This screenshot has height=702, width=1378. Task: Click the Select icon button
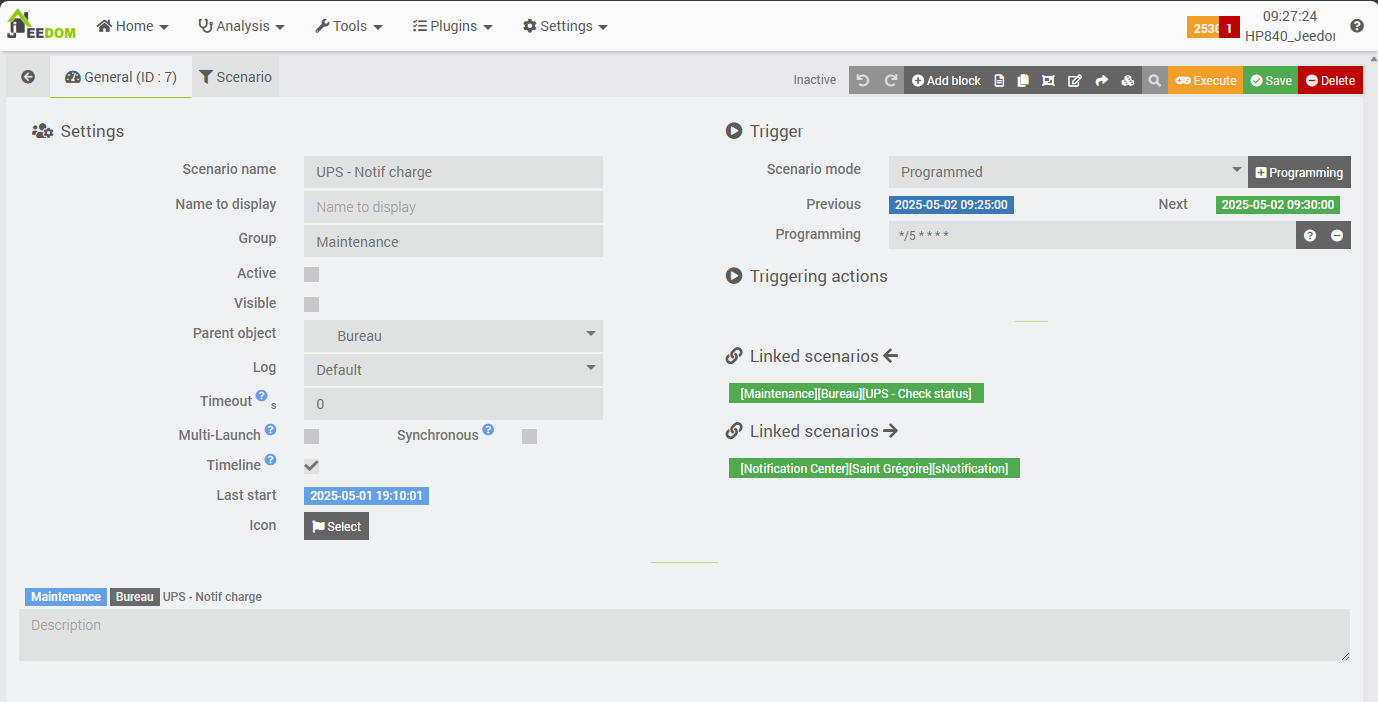pos(336,526)
